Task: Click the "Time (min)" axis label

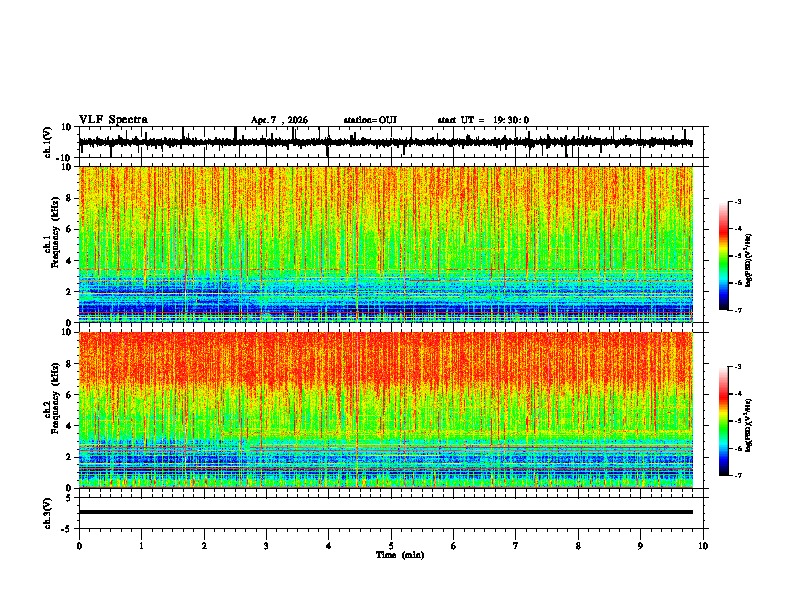Action: point(400,555)
